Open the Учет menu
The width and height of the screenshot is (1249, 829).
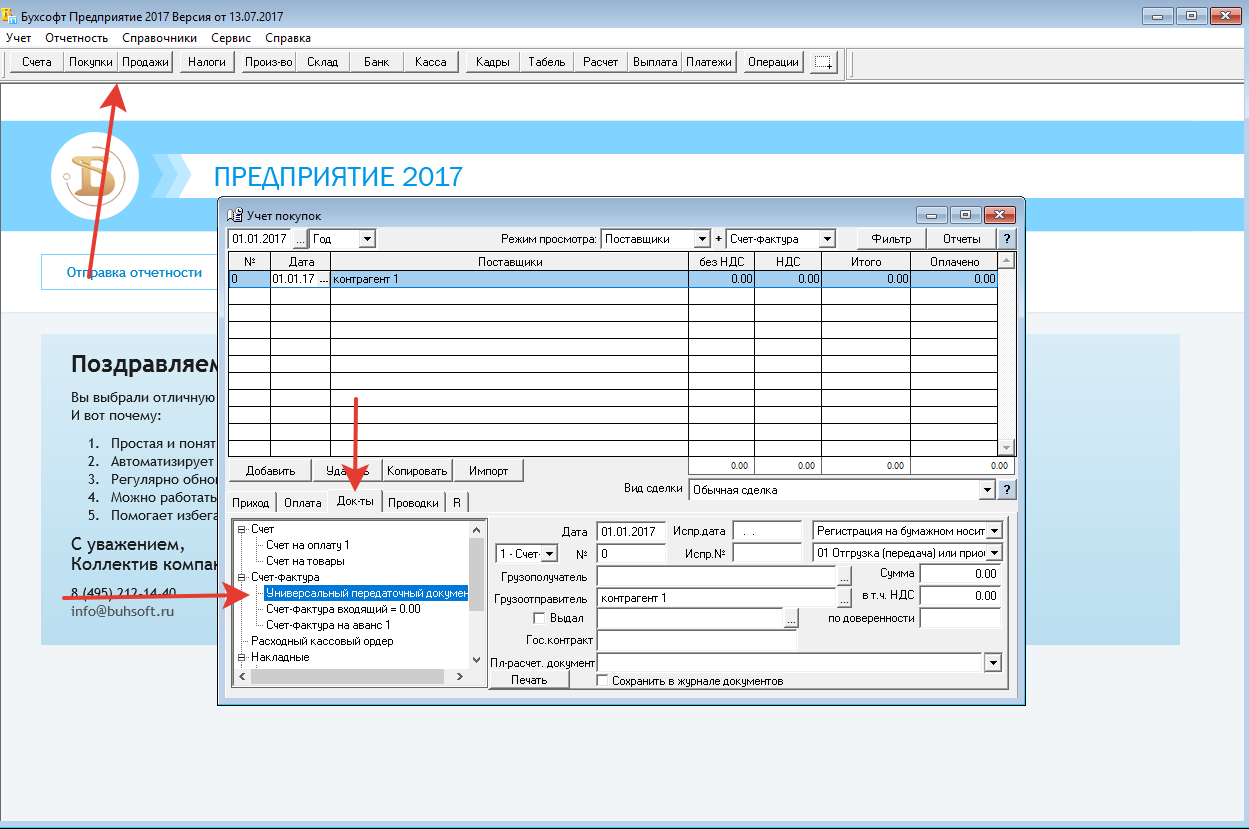(x=19, y=38)
